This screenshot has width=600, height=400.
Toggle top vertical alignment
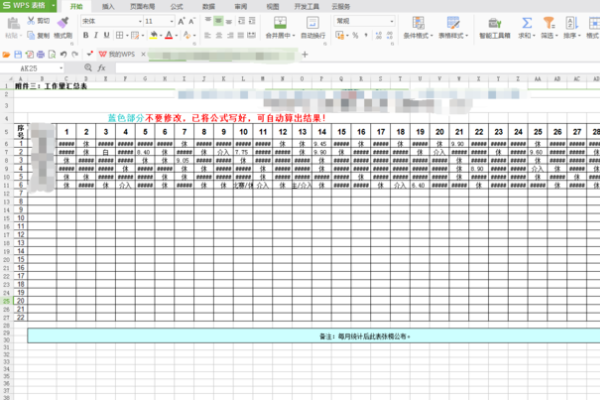pos(208,21)
